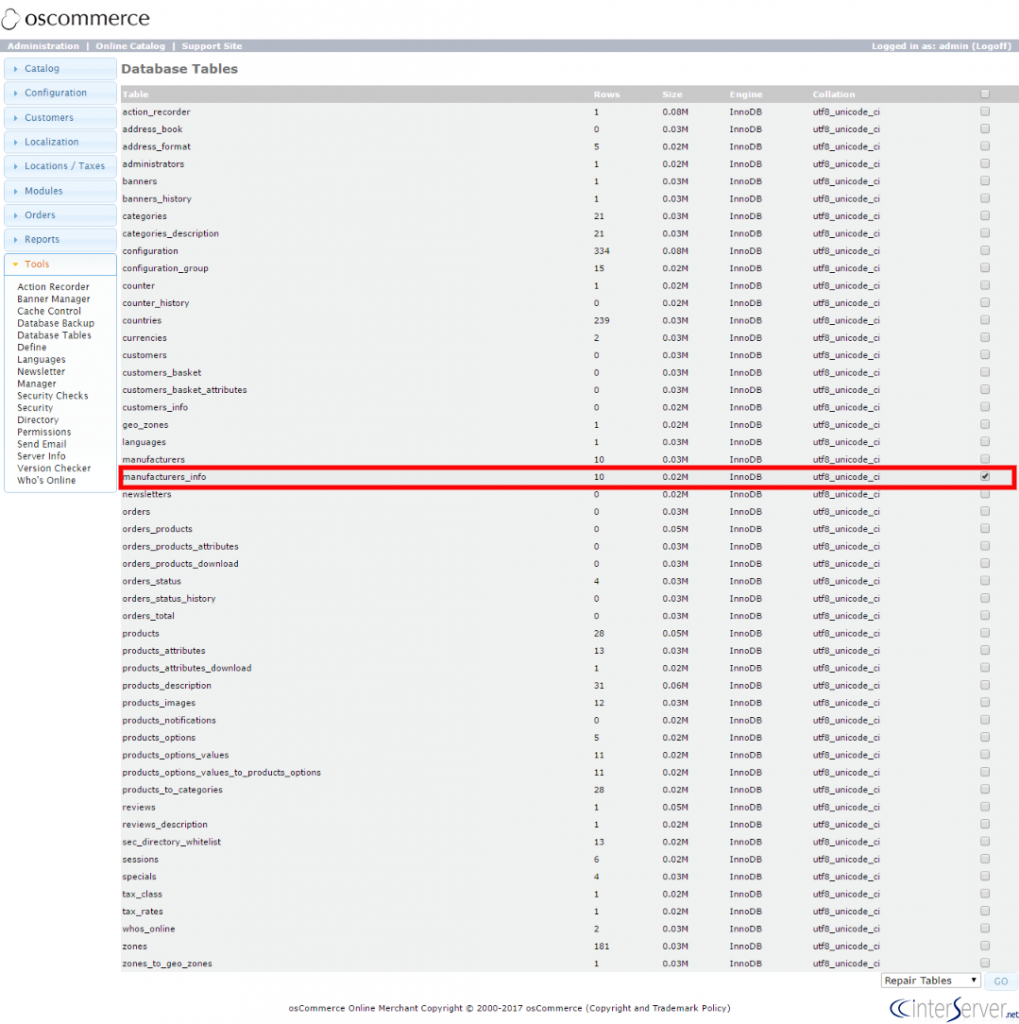This screenshot has height=1024, width=1019.
Task: Click the GO button
Action: 1001,981
